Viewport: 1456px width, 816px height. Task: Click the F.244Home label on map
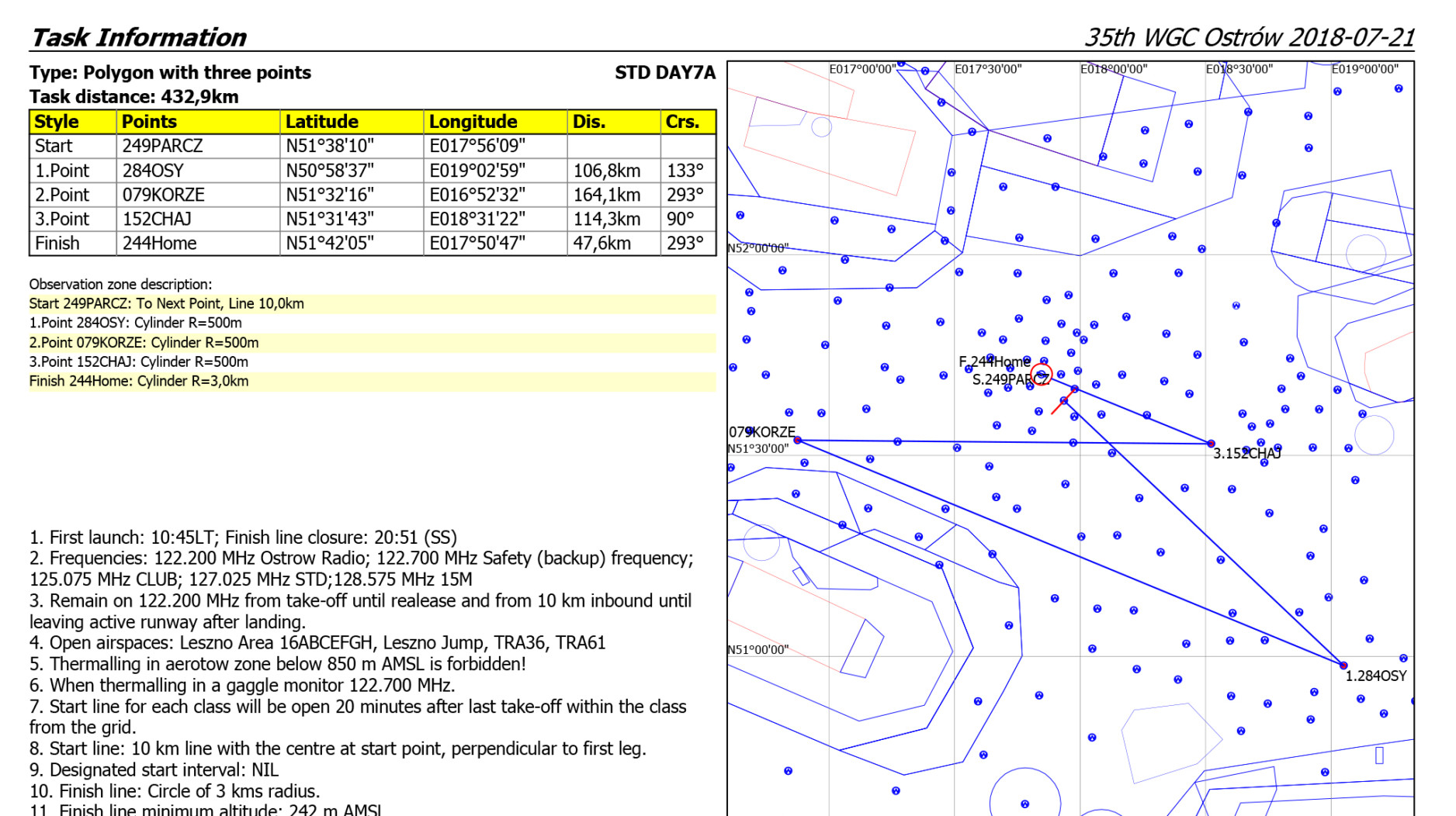point(994,361)
